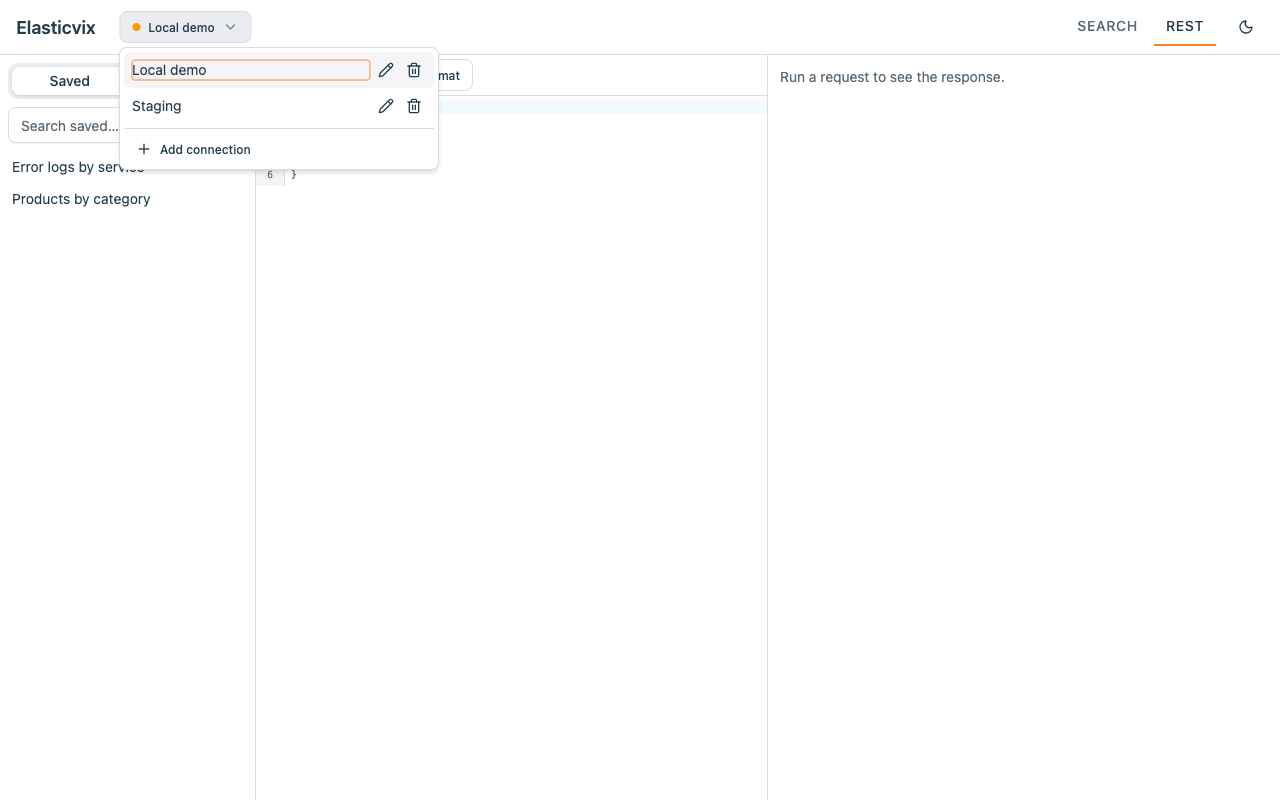The width and height of the screenshot is (1280, 800).
Task: Click the Elasticvix logo title
Action: click(56, 27)
